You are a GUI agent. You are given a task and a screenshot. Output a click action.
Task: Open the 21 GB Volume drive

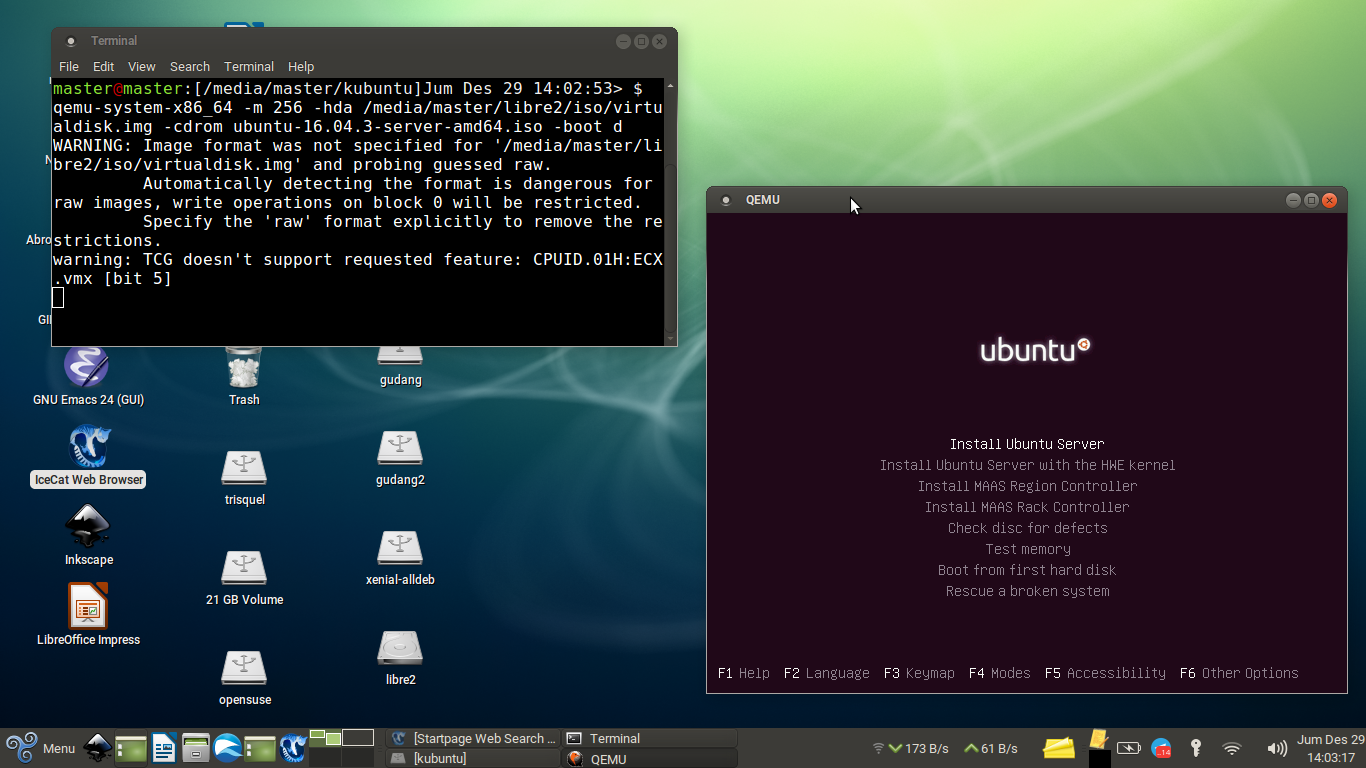[244, 565]
